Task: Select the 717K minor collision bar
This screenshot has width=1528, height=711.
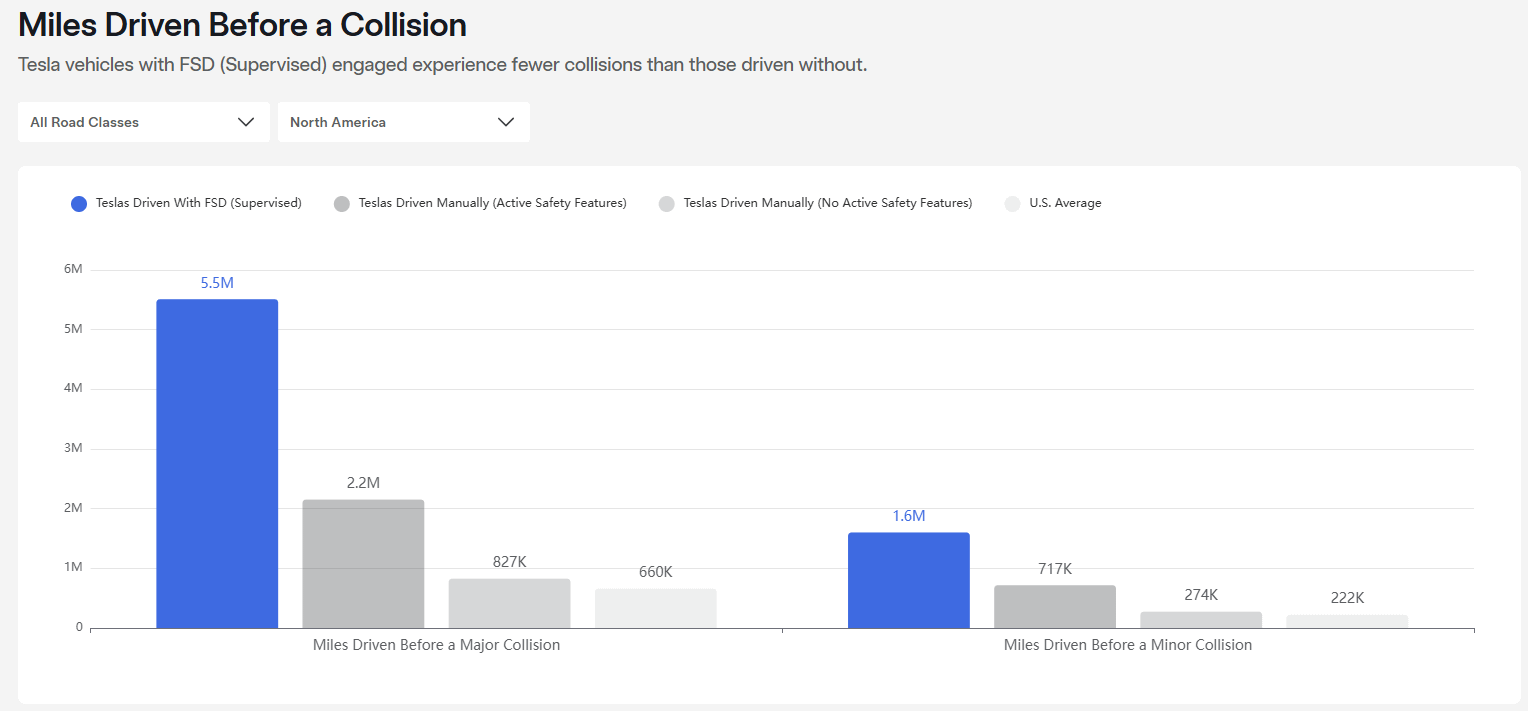Action: (1055, 607)
